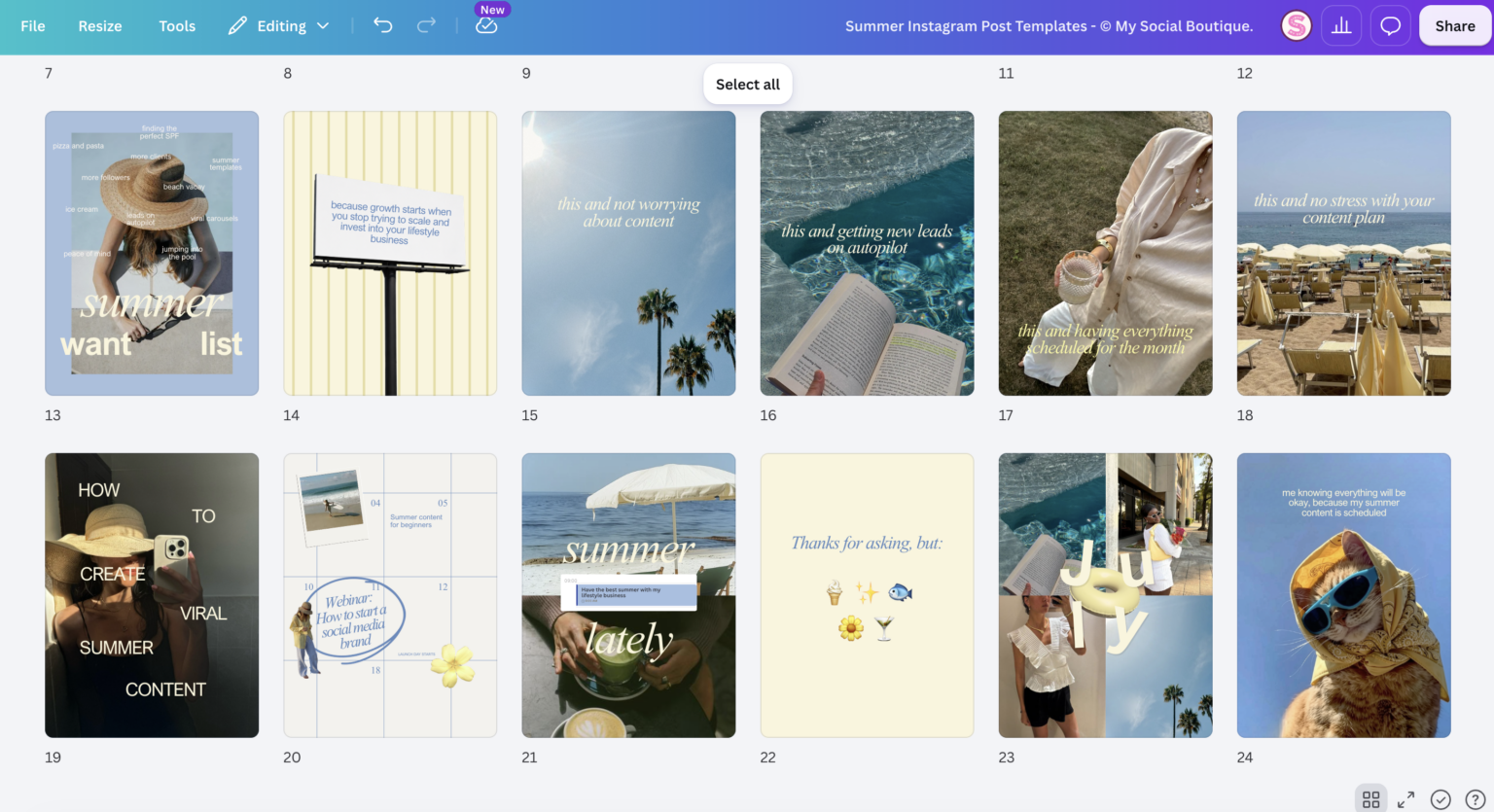The width and height of the screenshot is (1494, 812).
Task: Click page number 18 label
Action: 1245,415
